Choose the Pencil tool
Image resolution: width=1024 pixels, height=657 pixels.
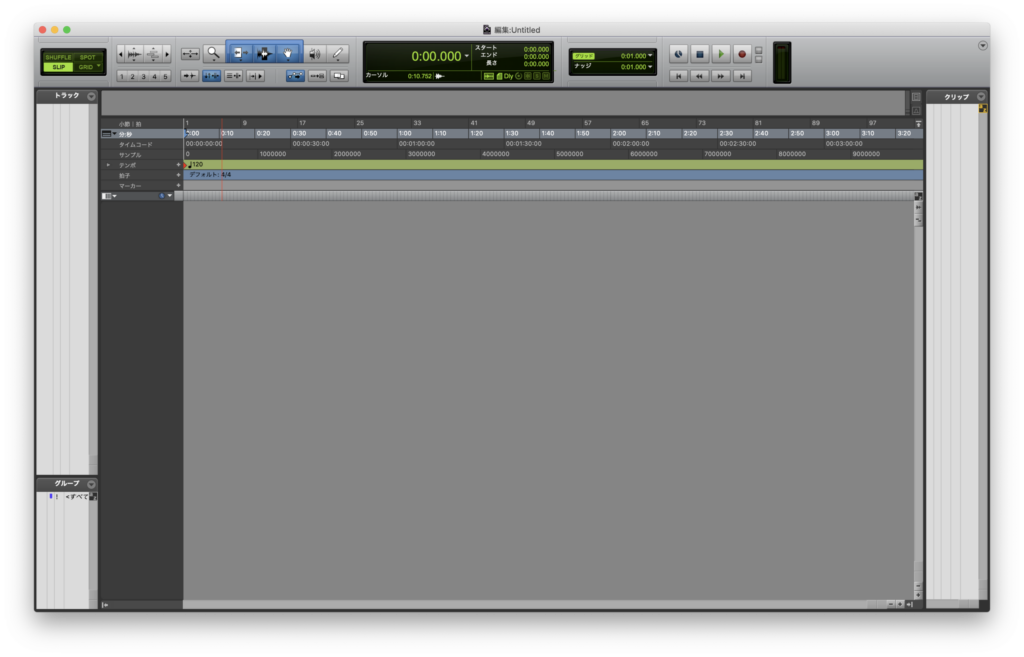[x=337, y=54]
